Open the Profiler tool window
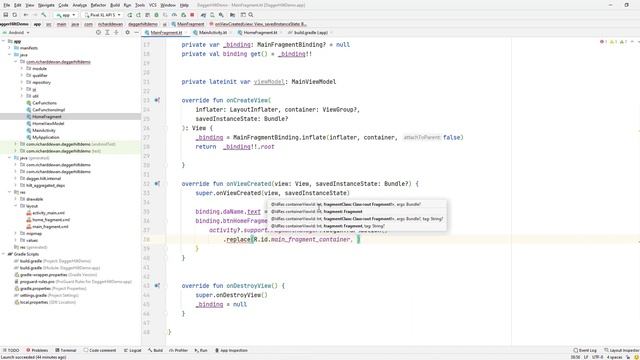Viewport: 640px width, 360px height. click(179, 350)
